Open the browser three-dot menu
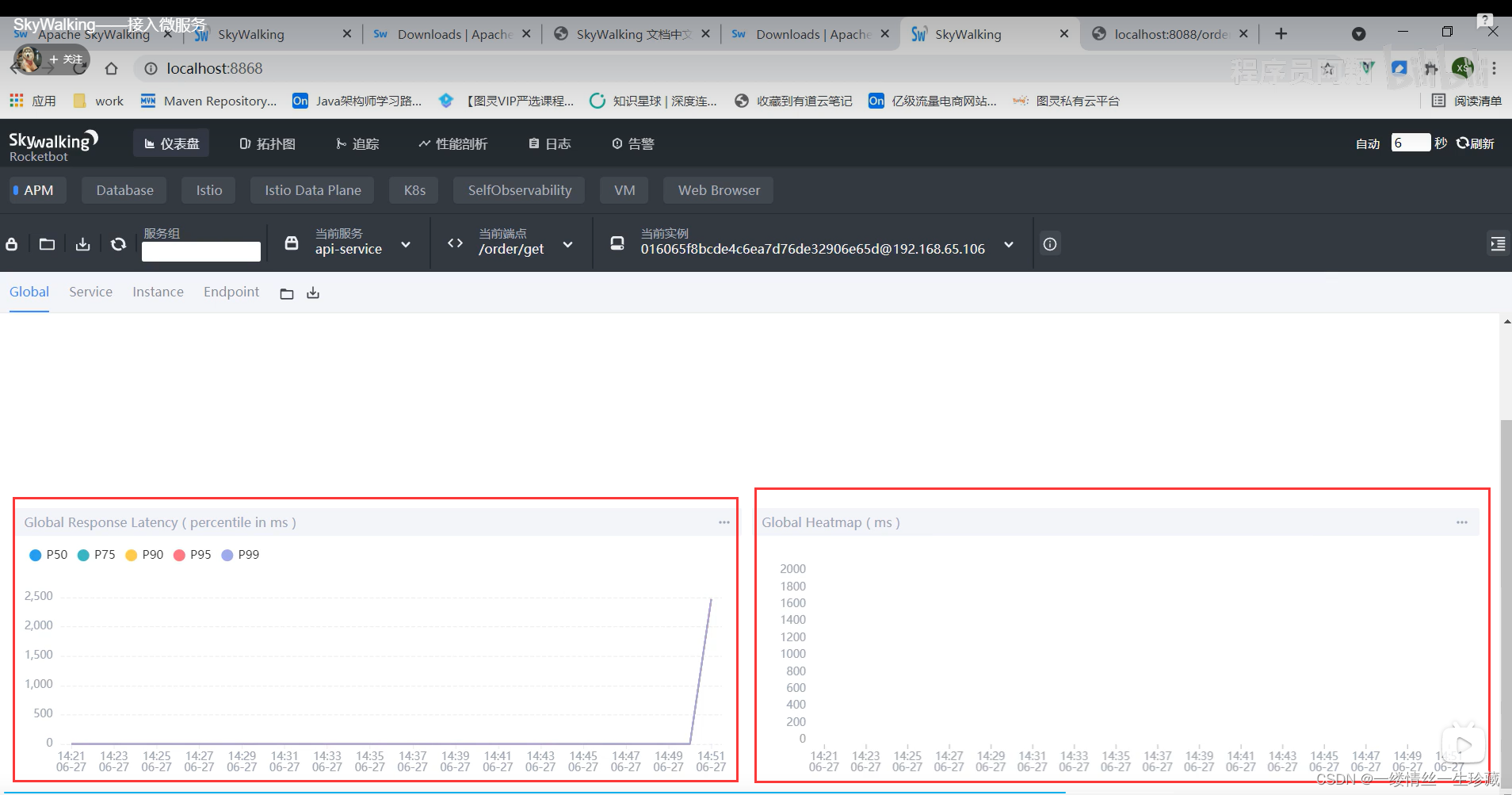This screenshot has height=795, width=1512. [1495, 69]
